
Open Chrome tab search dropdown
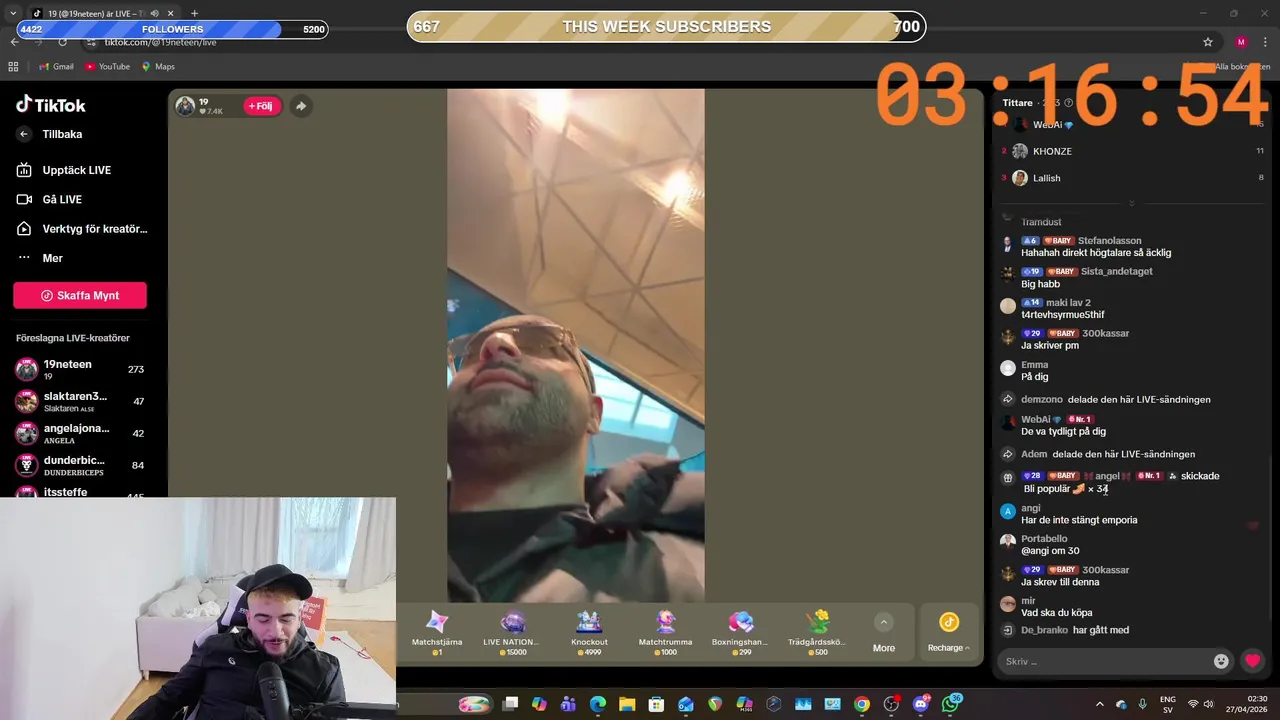coord(12,13)
